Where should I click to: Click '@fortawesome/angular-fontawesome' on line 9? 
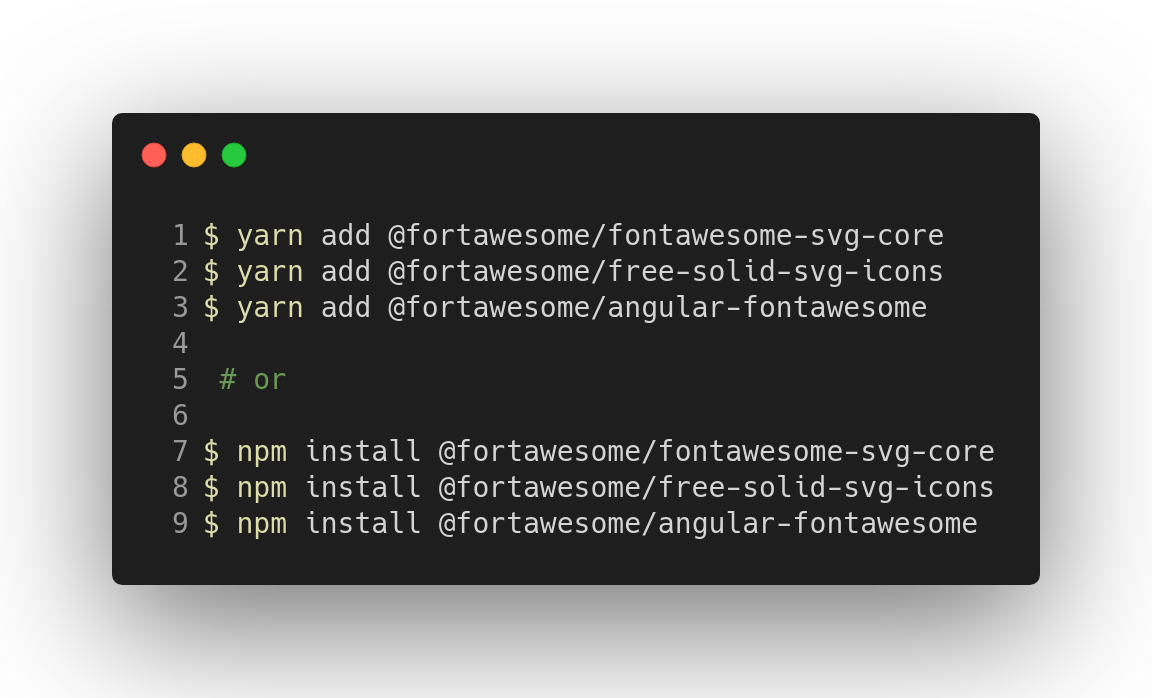coord(708,524)
